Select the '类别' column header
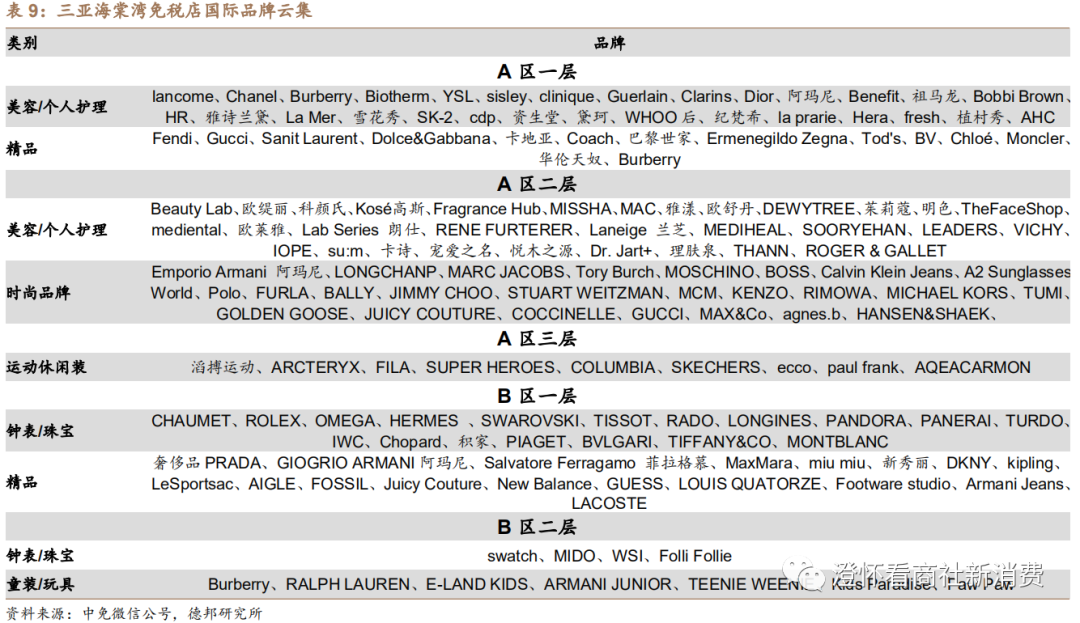The width and height of the screenshot is (1080, 623). (x=21, y=43)
